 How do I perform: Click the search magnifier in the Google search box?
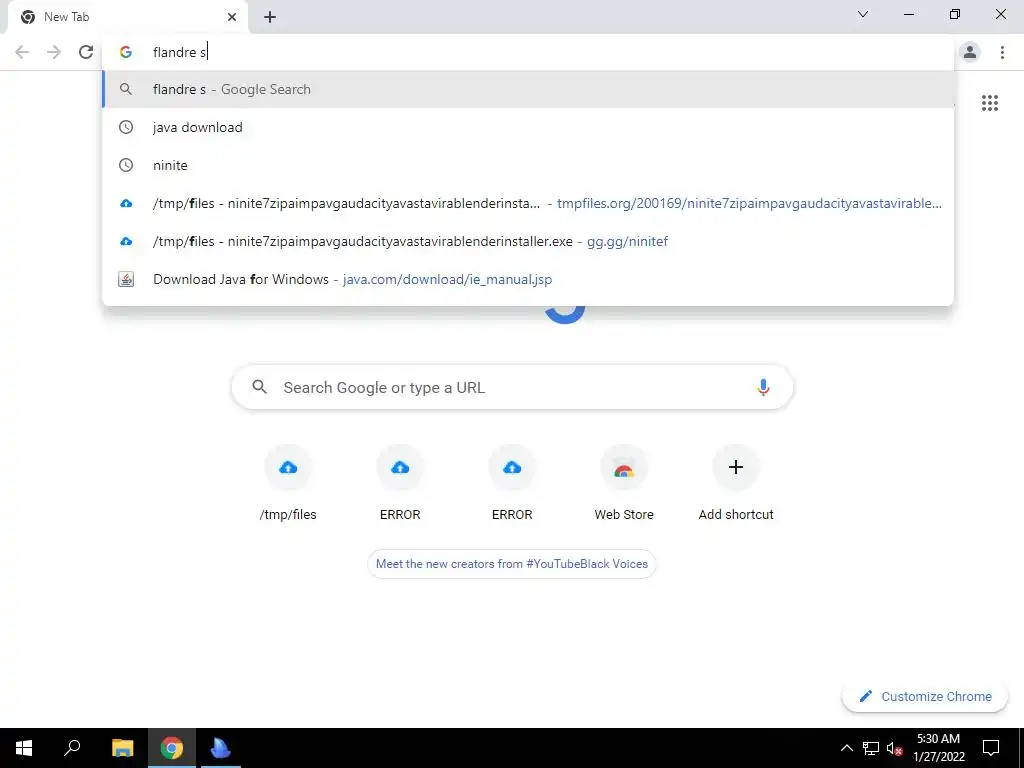point(259,387)
